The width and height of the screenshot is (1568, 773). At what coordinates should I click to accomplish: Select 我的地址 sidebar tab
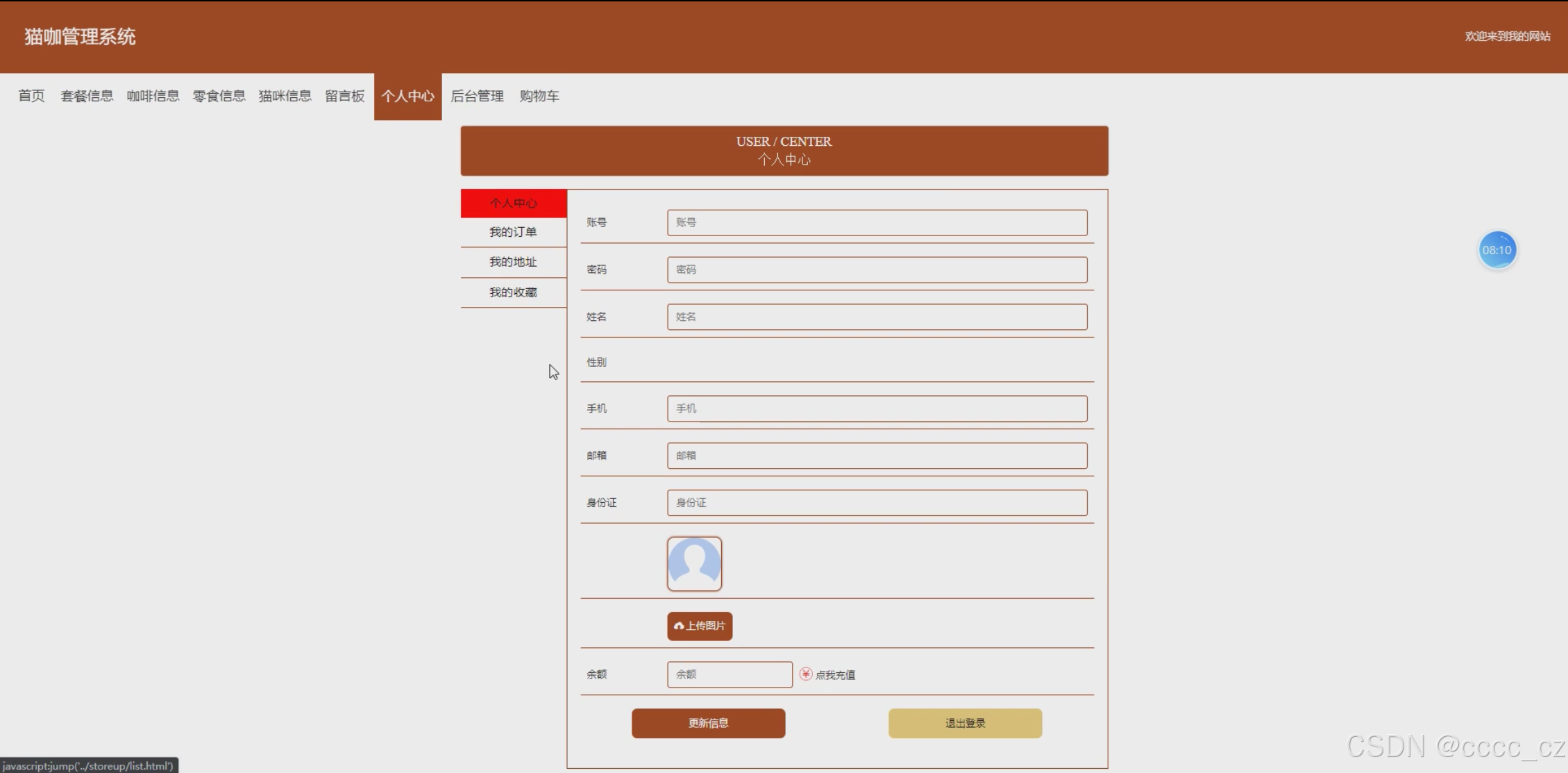click(513, 262)
